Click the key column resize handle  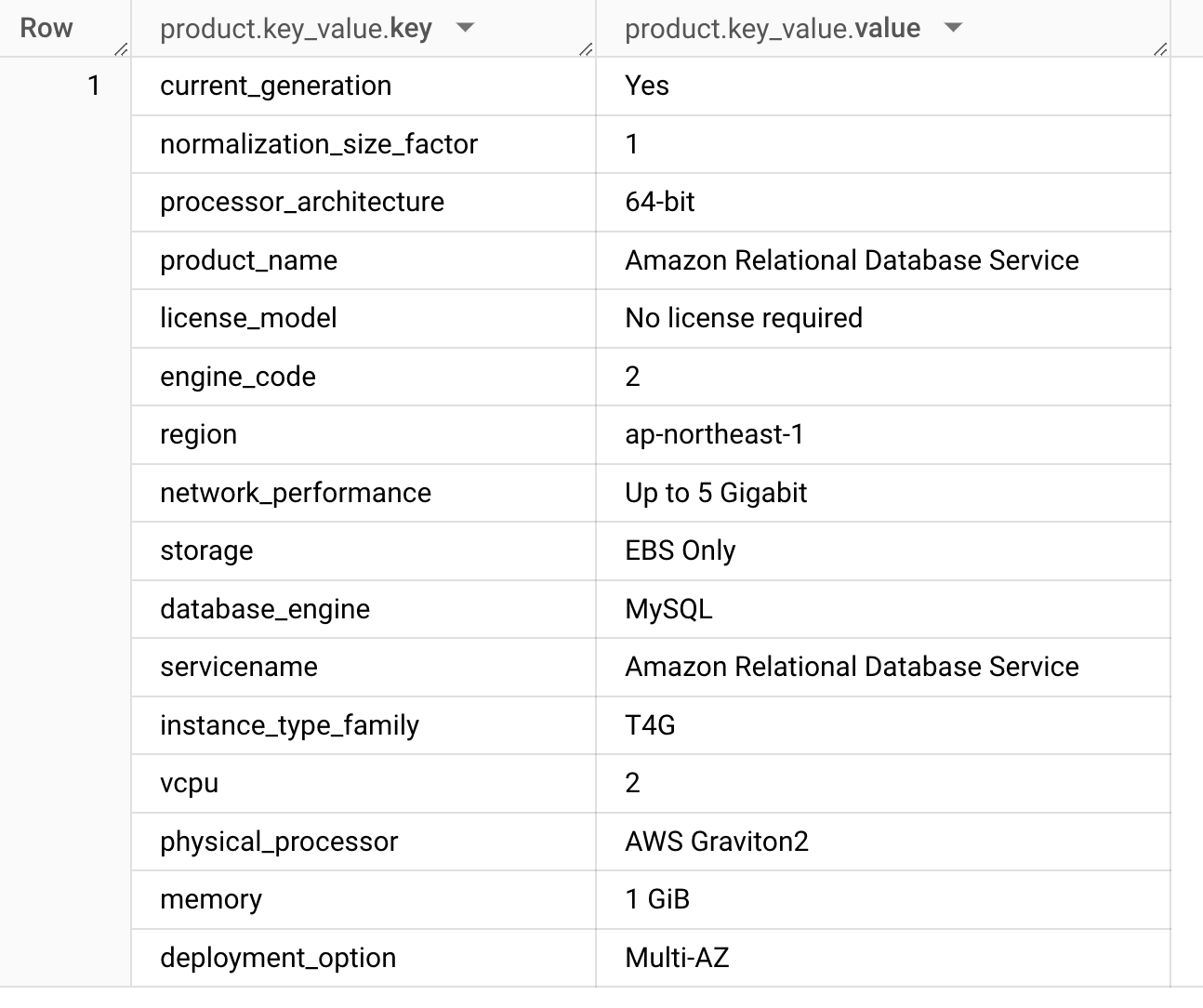586,49
